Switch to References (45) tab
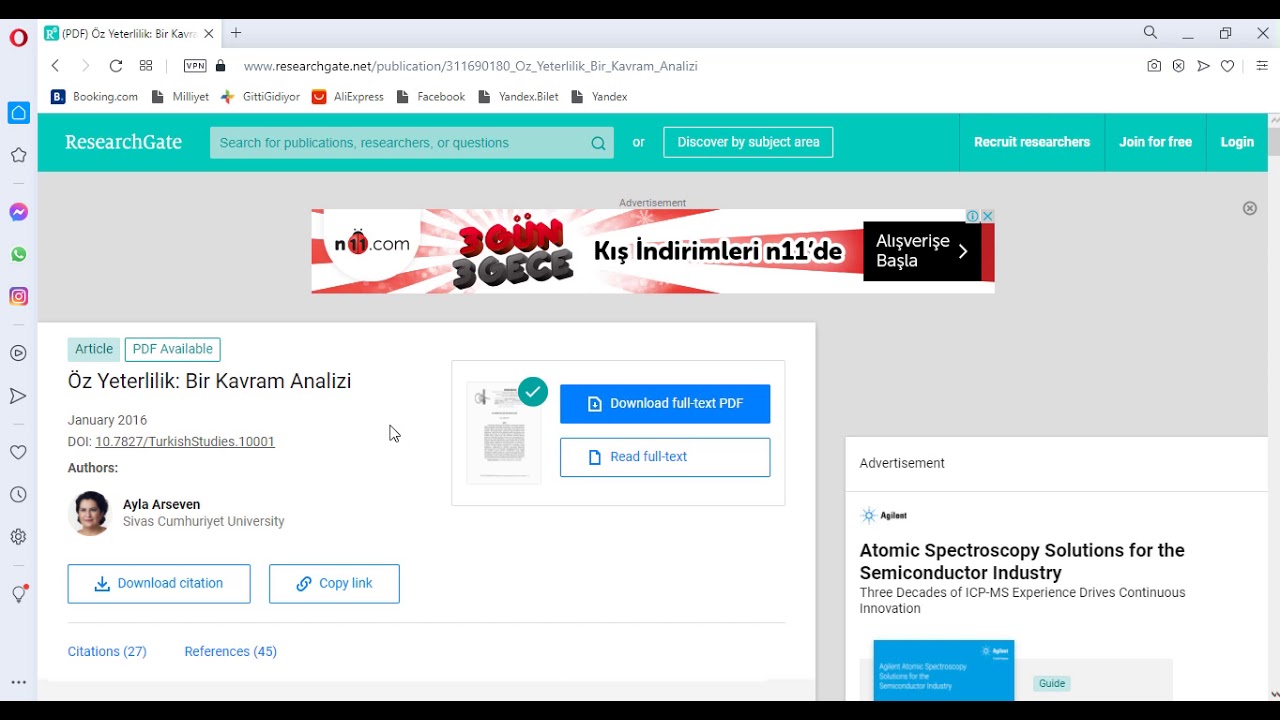This screenshot has height=720, width=1280. (230, 651)
